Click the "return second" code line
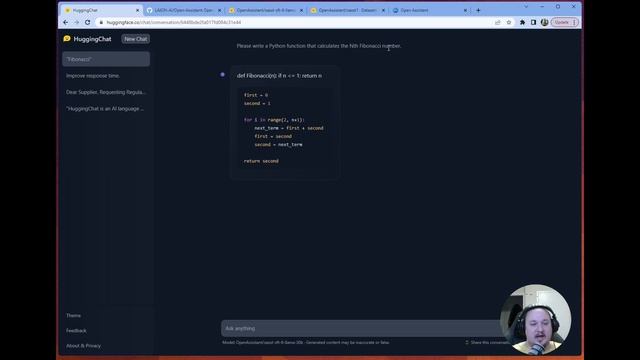The height and width of the screenshot is (360, 640). coord(261,161)
